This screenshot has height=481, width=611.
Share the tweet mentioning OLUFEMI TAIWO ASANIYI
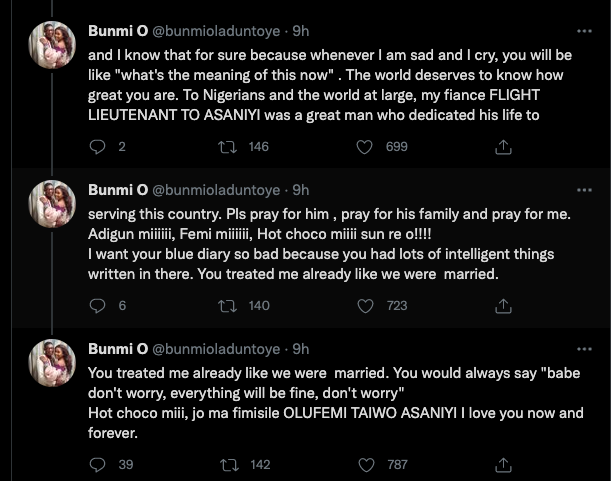click(500, 465)
